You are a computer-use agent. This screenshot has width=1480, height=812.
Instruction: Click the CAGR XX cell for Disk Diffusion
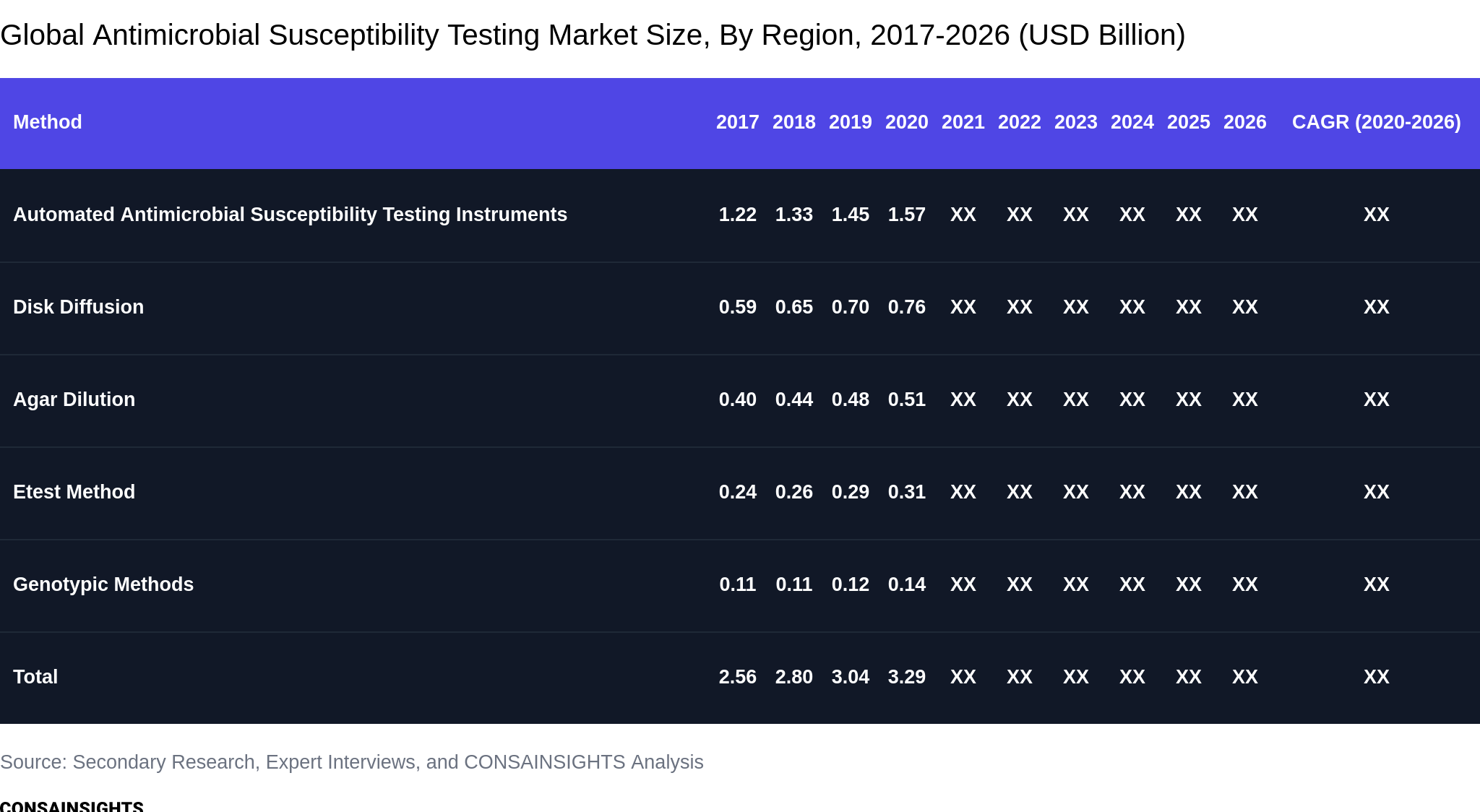1377,307
